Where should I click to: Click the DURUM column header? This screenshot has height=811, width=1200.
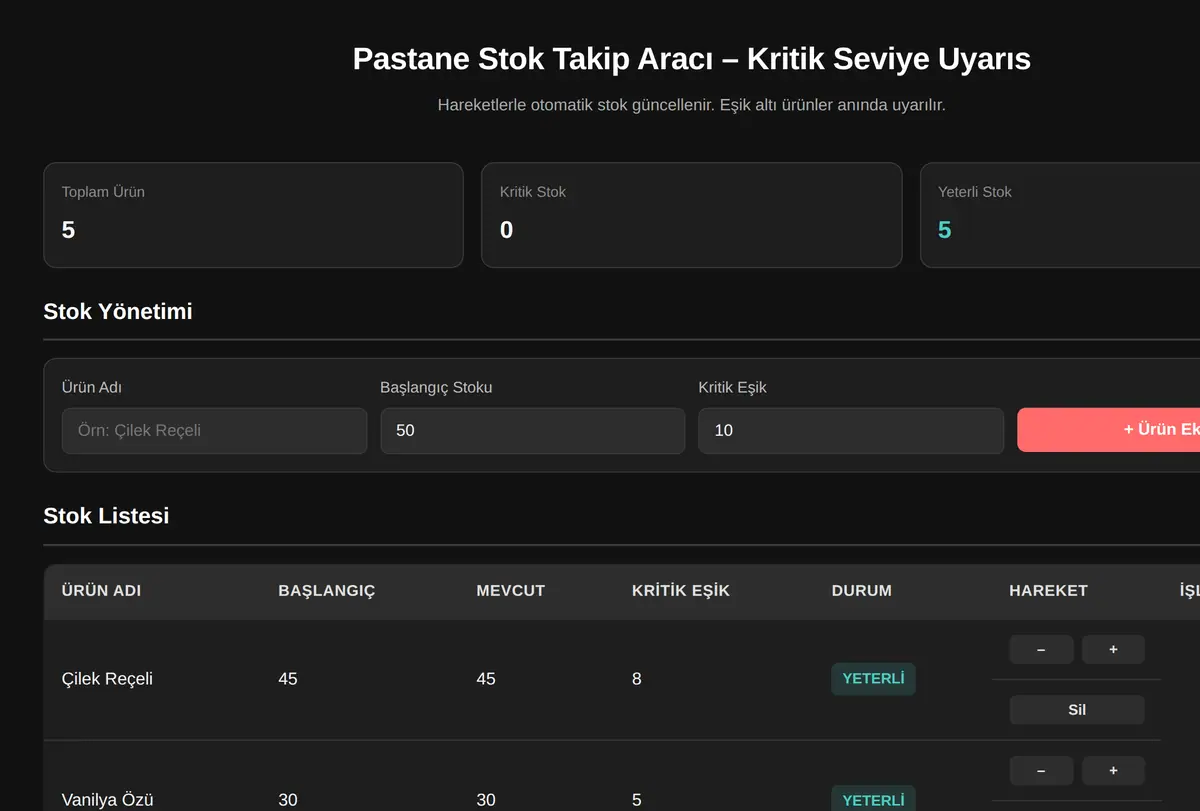pyautogui.click(x=862, y=591)
